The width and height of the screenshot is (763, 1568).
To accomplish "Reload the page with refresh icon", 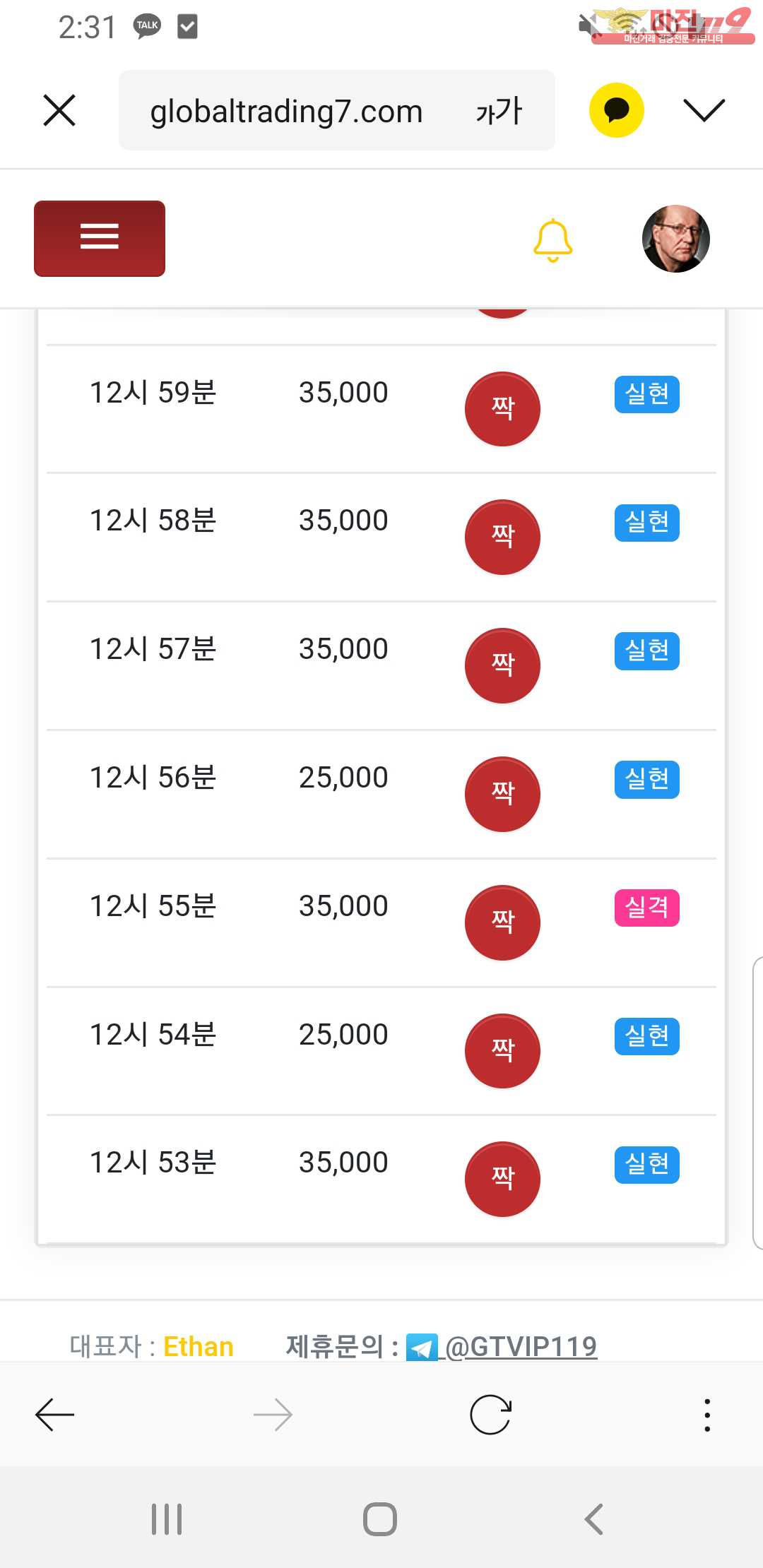I will point(490,1415).
